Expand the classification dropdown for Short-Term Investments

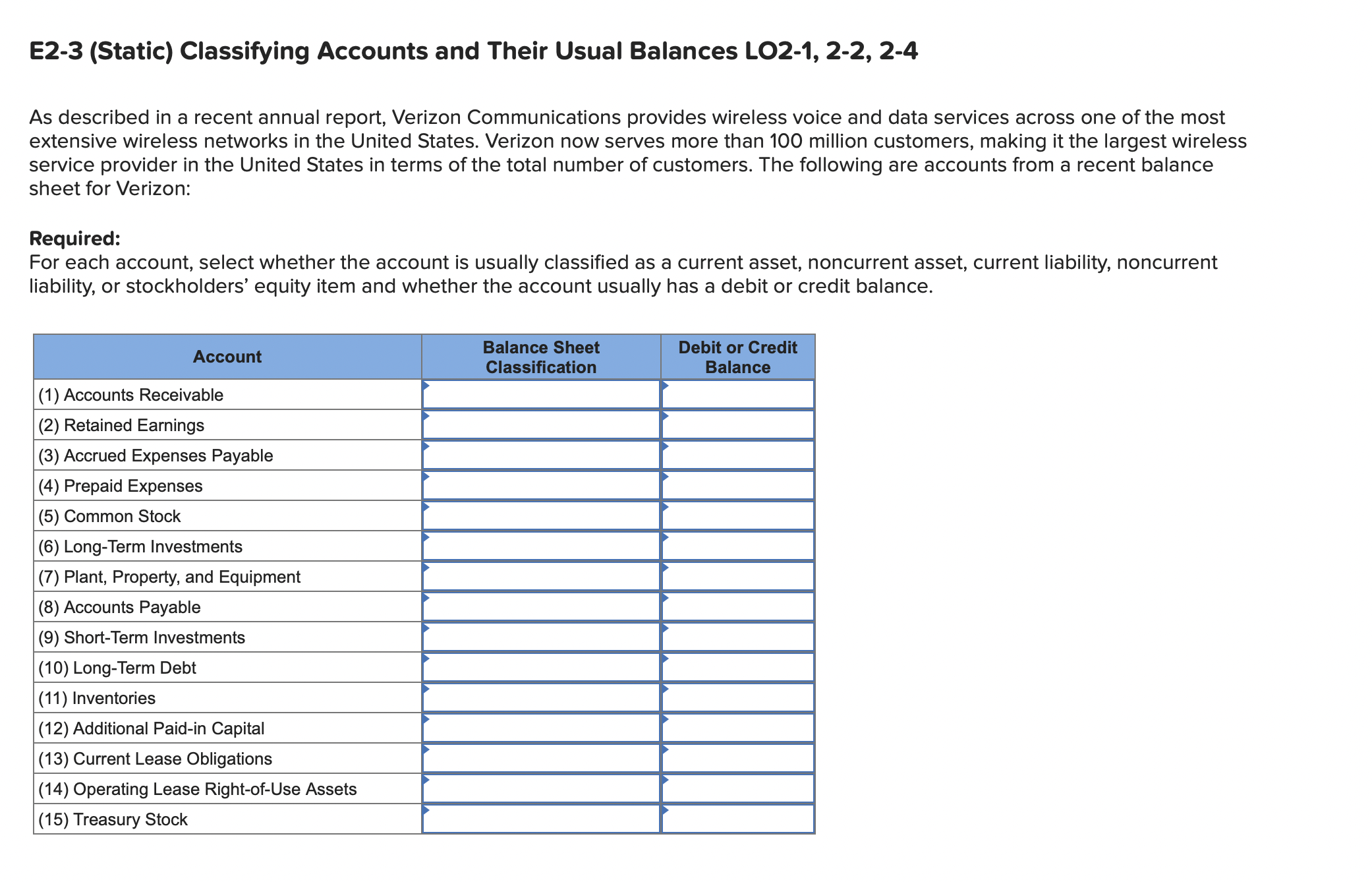coord(540,637)
